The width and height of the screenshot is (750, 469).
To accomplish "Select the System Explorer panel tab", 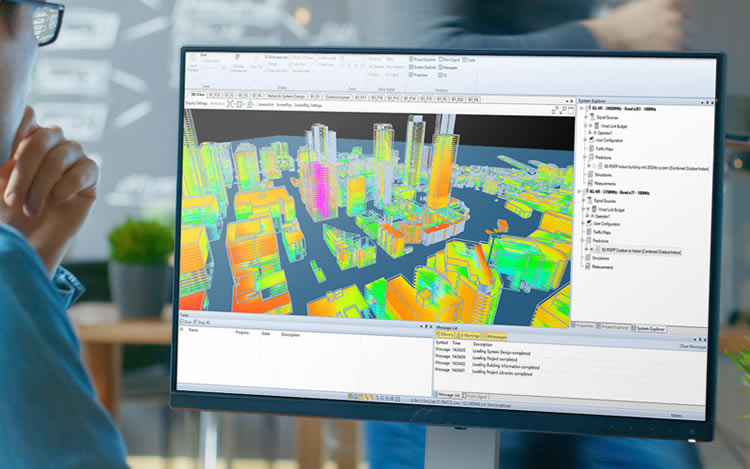I will tap(650, 328).
